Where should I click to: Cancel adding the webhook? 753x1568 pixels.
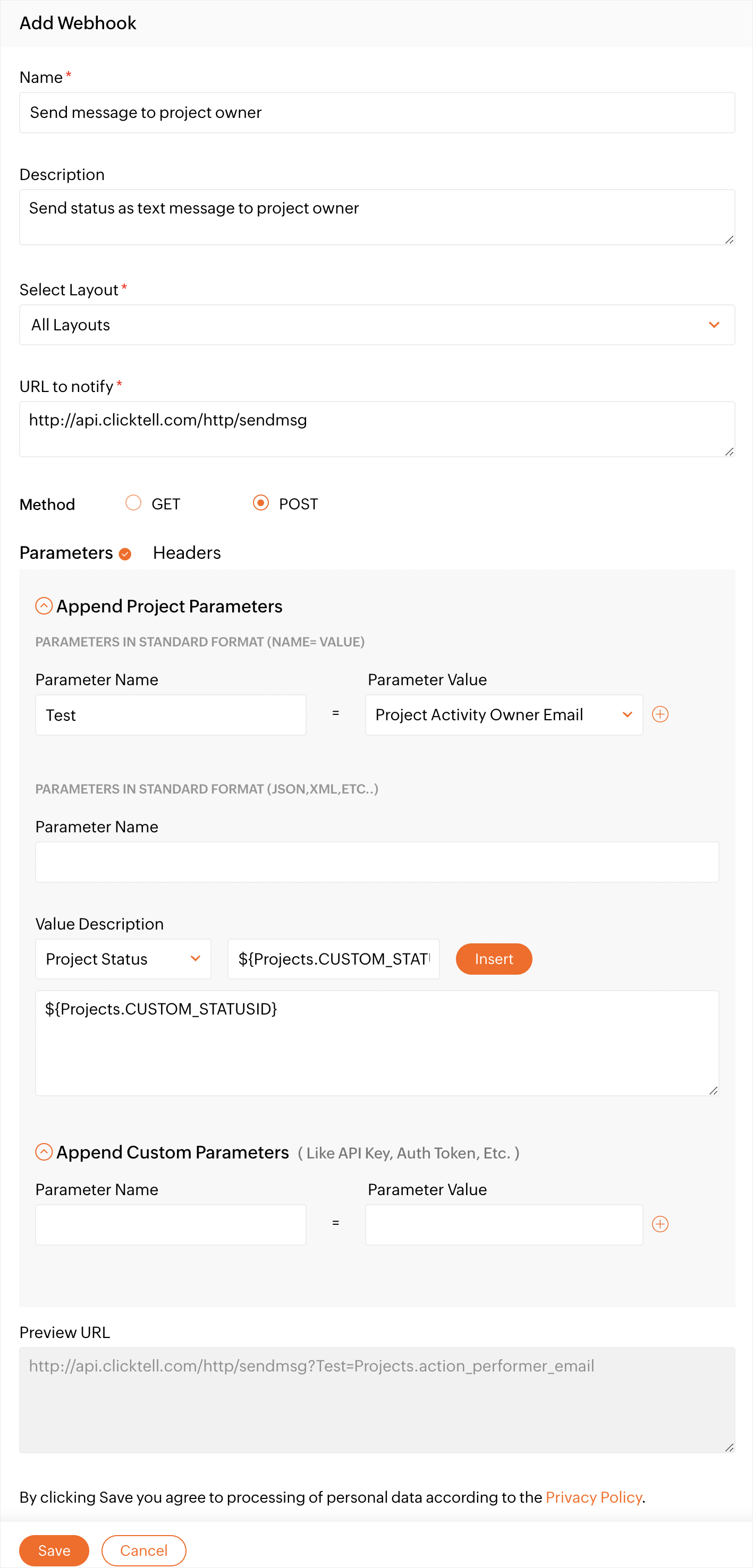(143, 1550)
